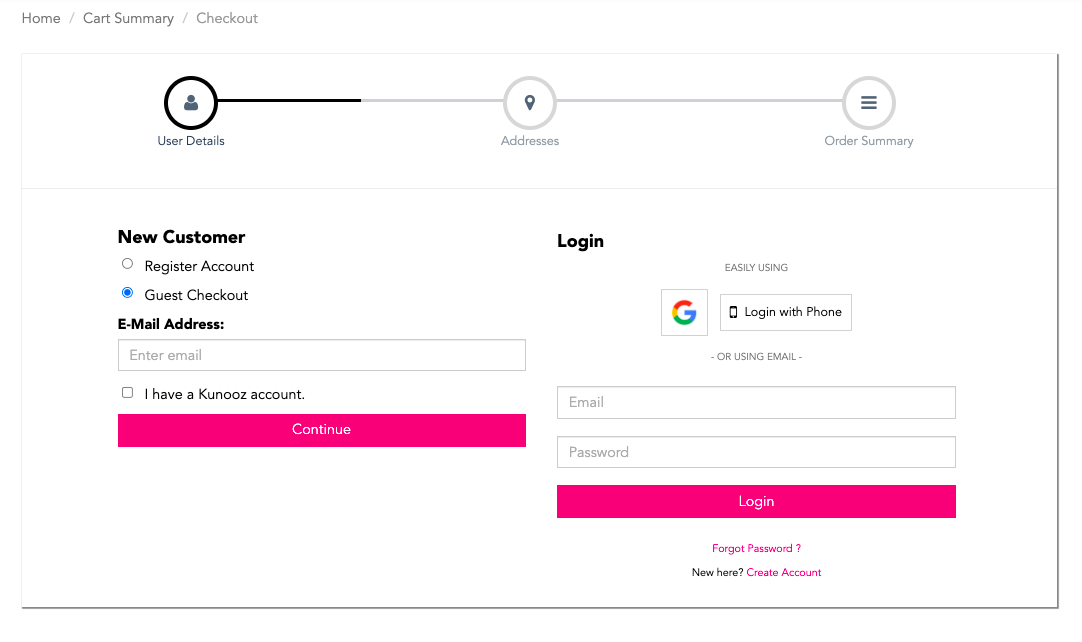Click the Order Summary list icon

point(869,103)
